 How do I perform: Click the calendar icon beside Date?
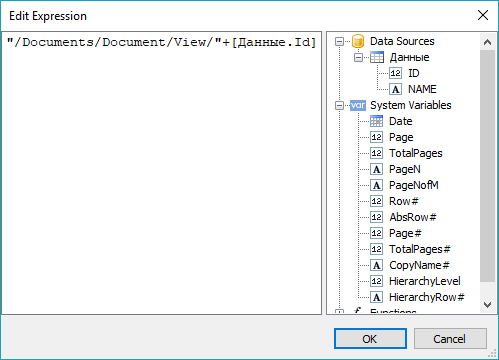tap(377, 121)
